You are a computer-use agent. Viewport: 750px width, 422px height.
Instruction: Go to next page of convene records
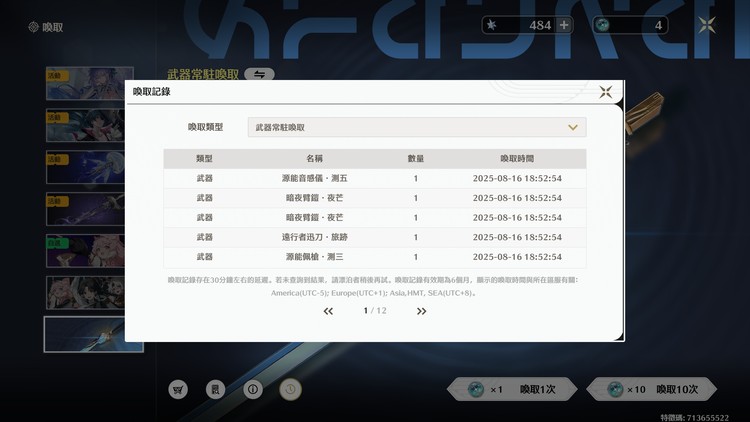[x=421, y=311]
